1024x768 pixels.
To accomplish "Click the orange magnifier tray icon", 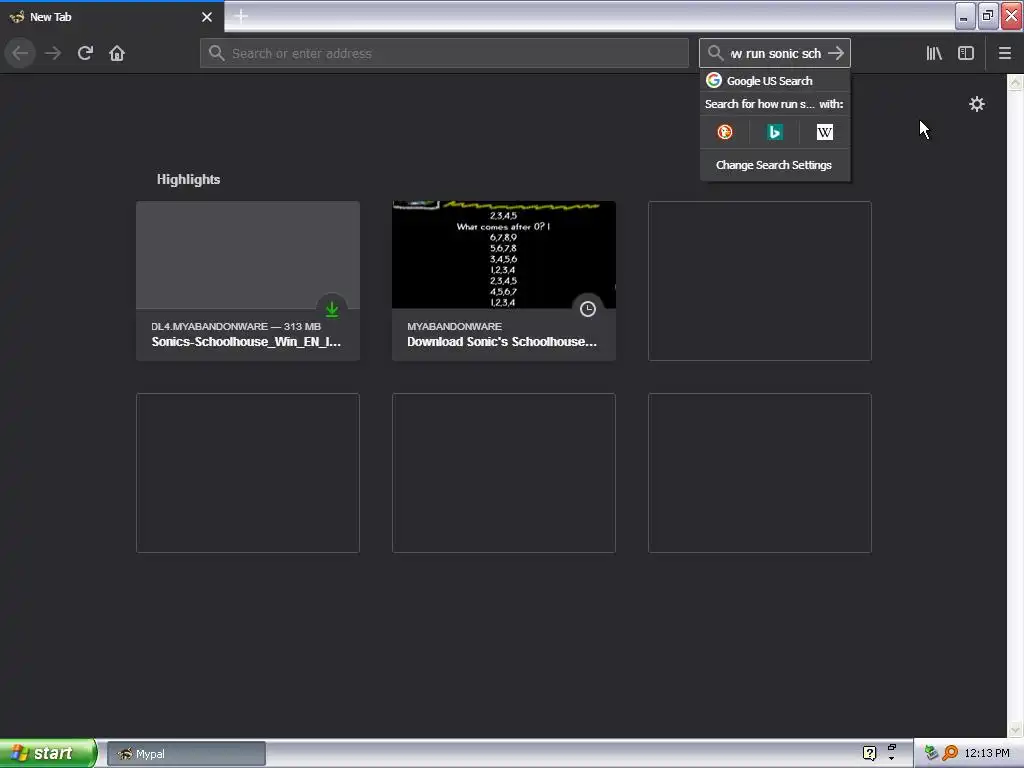I will [950, 753].
